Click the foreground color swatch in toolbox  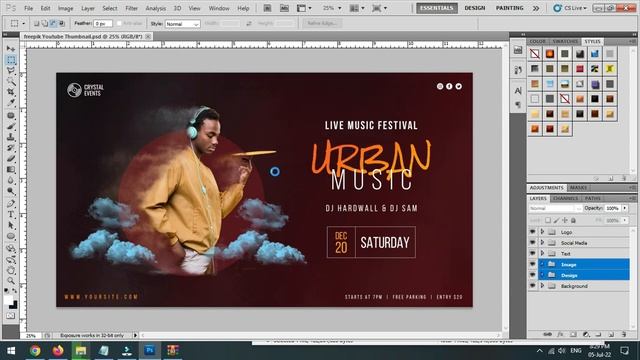pyautogui.click(x=8, y=300)
